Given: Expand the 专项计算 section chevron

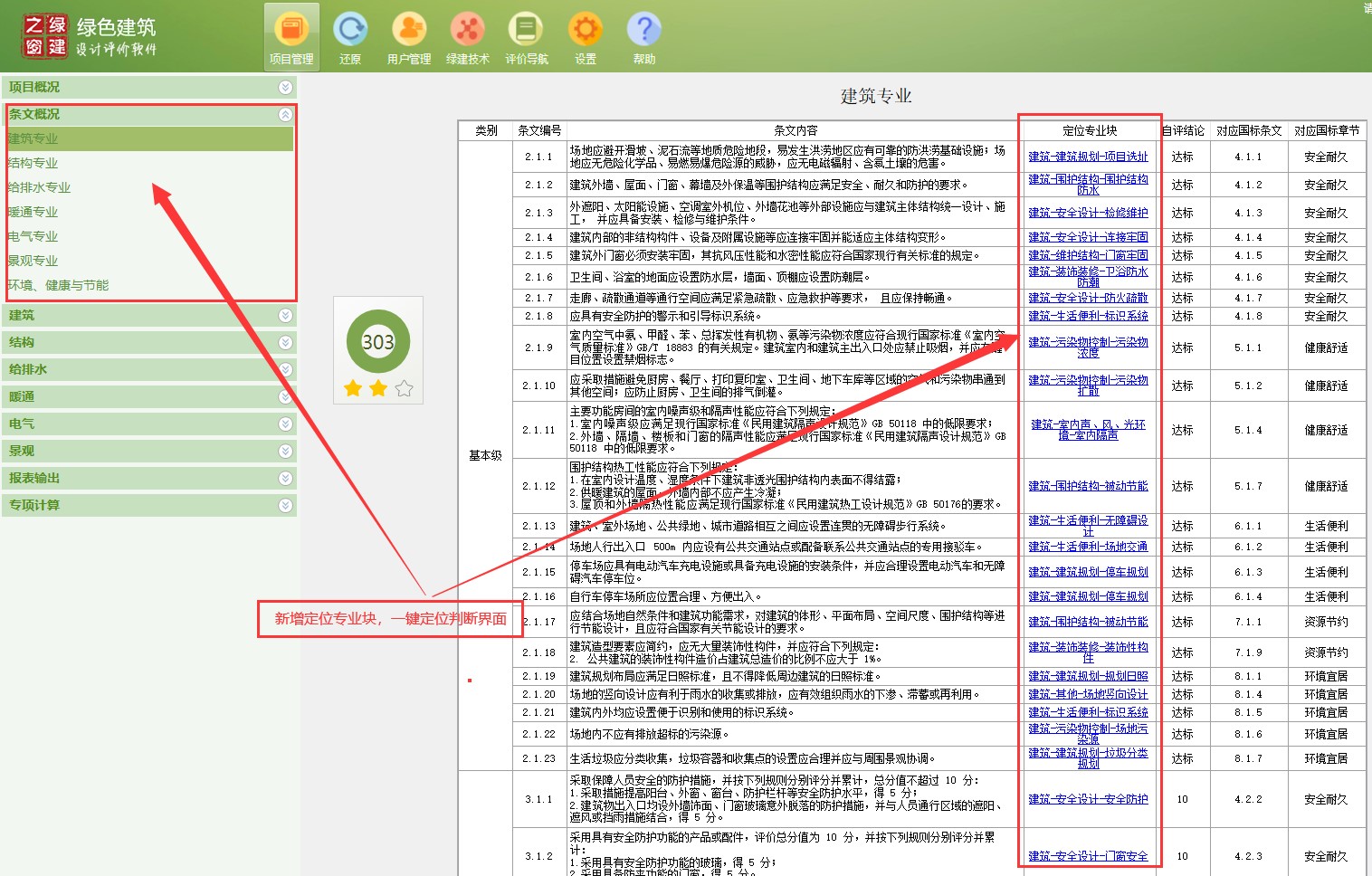Looking at the screenshot, I should coord(285,505).
